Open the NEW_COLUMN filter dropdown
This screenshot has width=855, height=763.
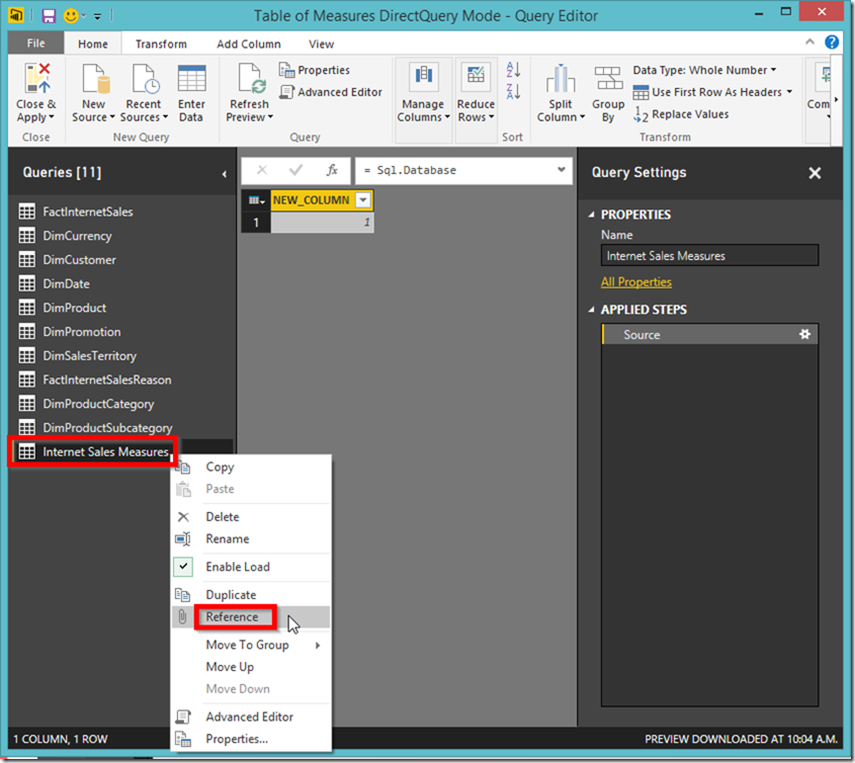tap(363, 200)
